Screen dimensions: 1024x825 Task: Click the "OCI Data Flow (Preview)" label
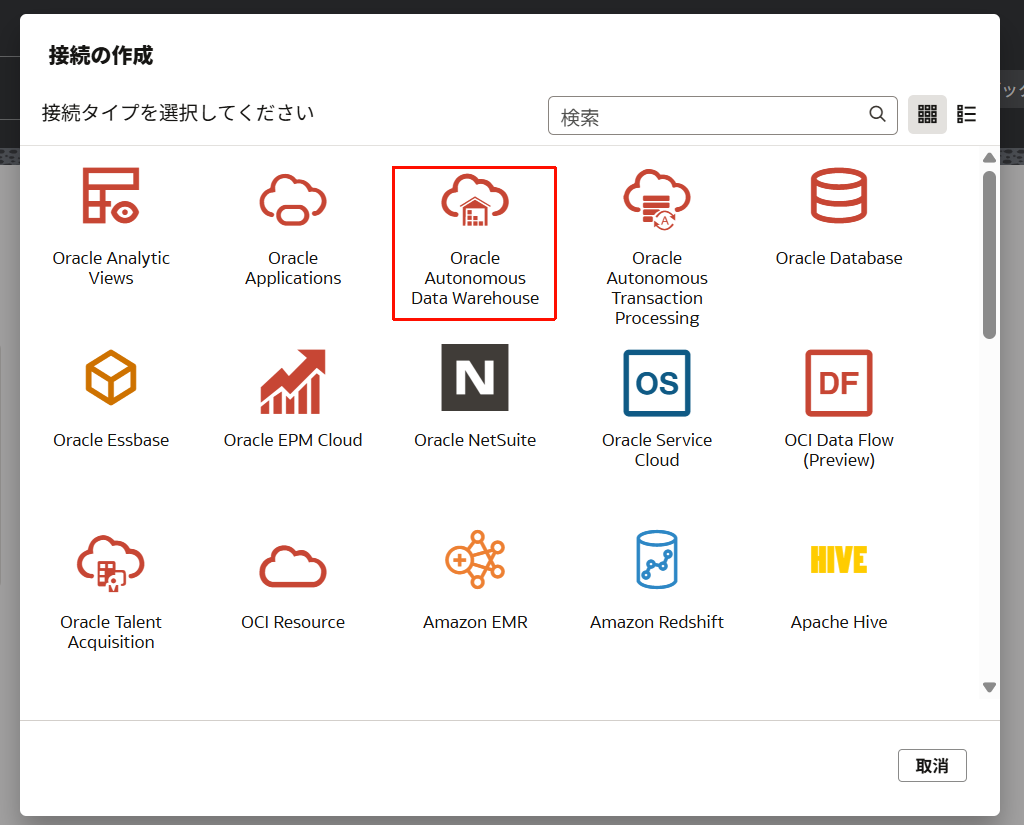(839, 450)
